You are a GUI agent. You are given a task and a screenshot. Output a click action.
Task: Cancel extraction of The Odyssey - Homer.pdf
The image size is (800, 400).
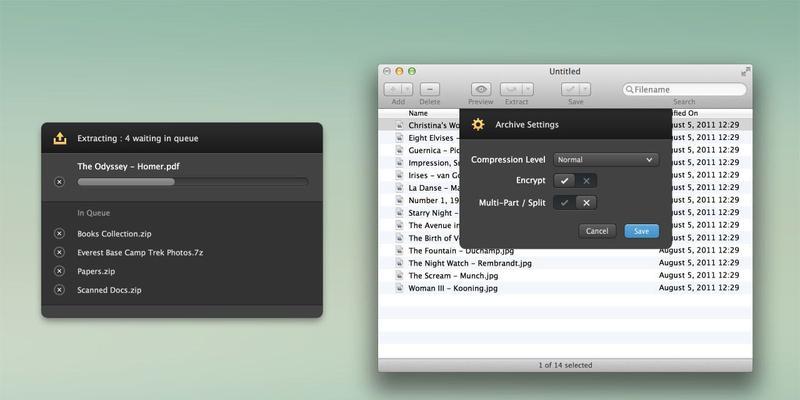pos(58,182)
